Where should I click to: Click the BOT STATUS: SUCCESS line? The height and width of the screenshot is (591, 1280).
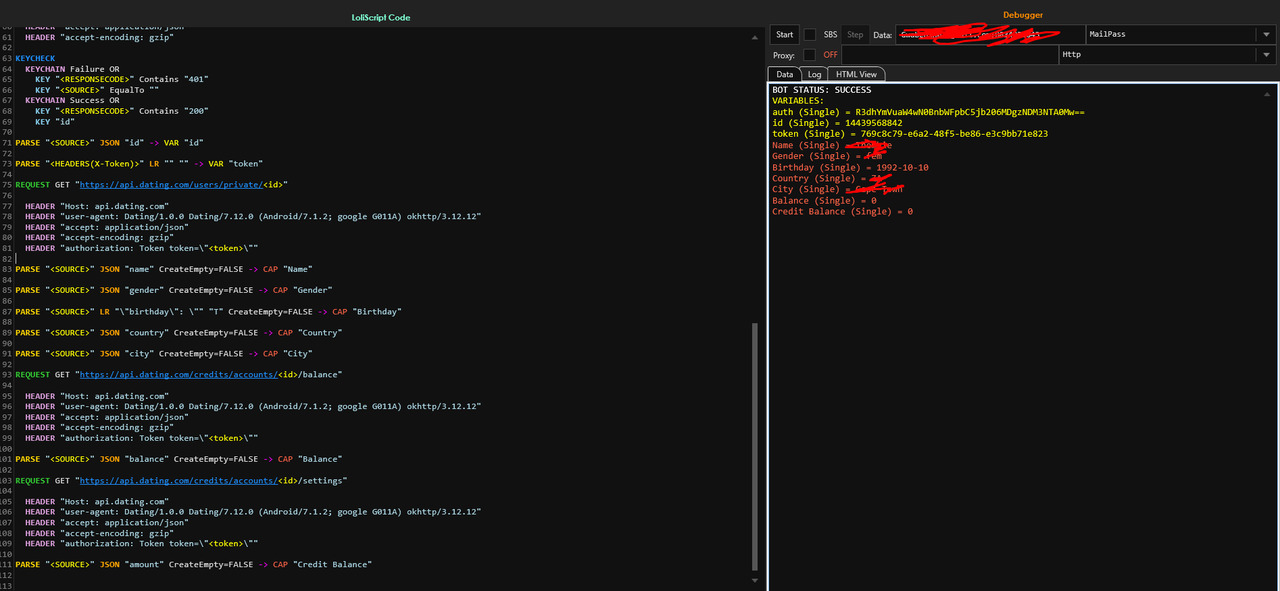click(821, 90)
